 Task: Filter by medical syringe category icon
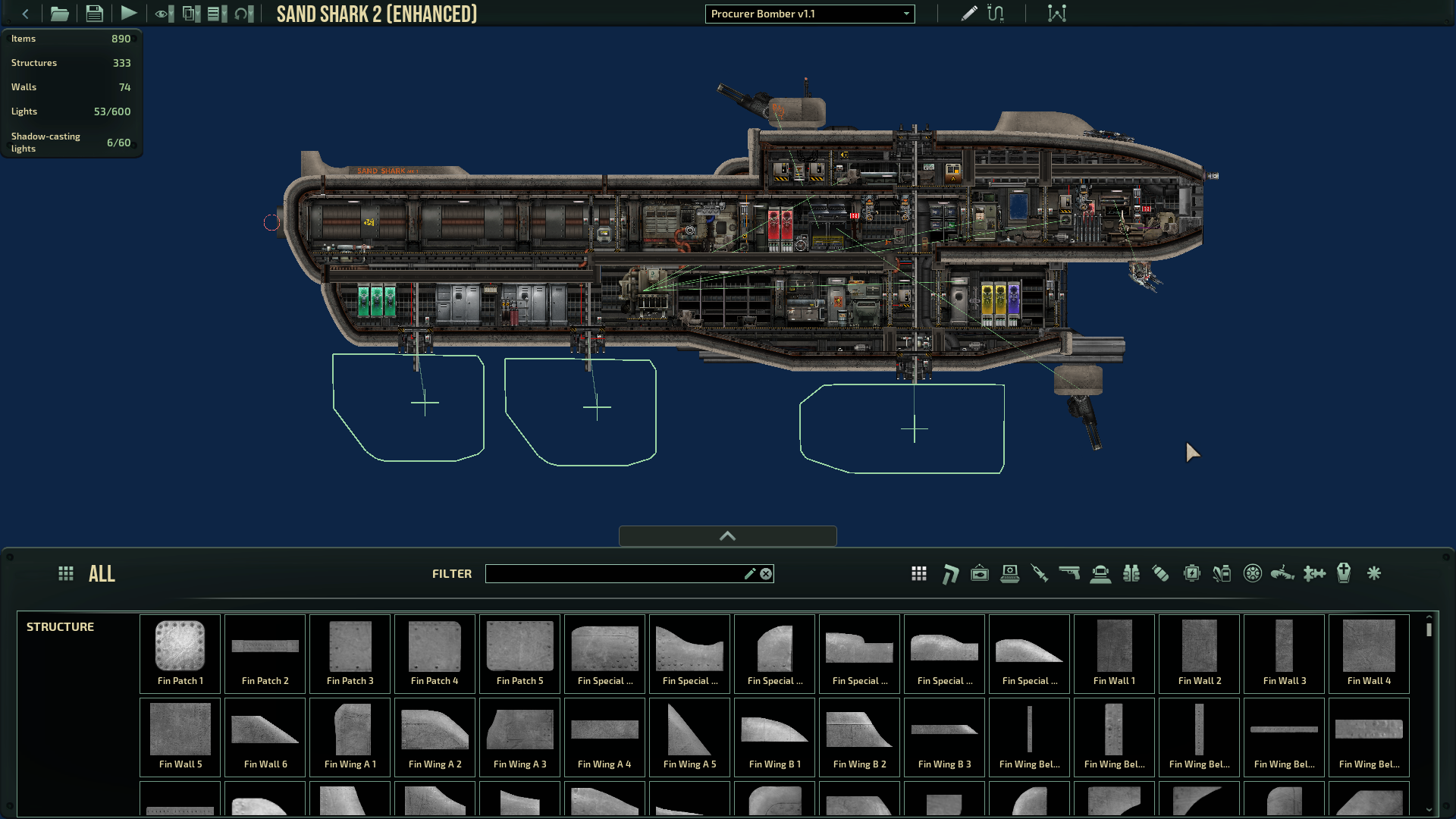[x=1040, y=574]
